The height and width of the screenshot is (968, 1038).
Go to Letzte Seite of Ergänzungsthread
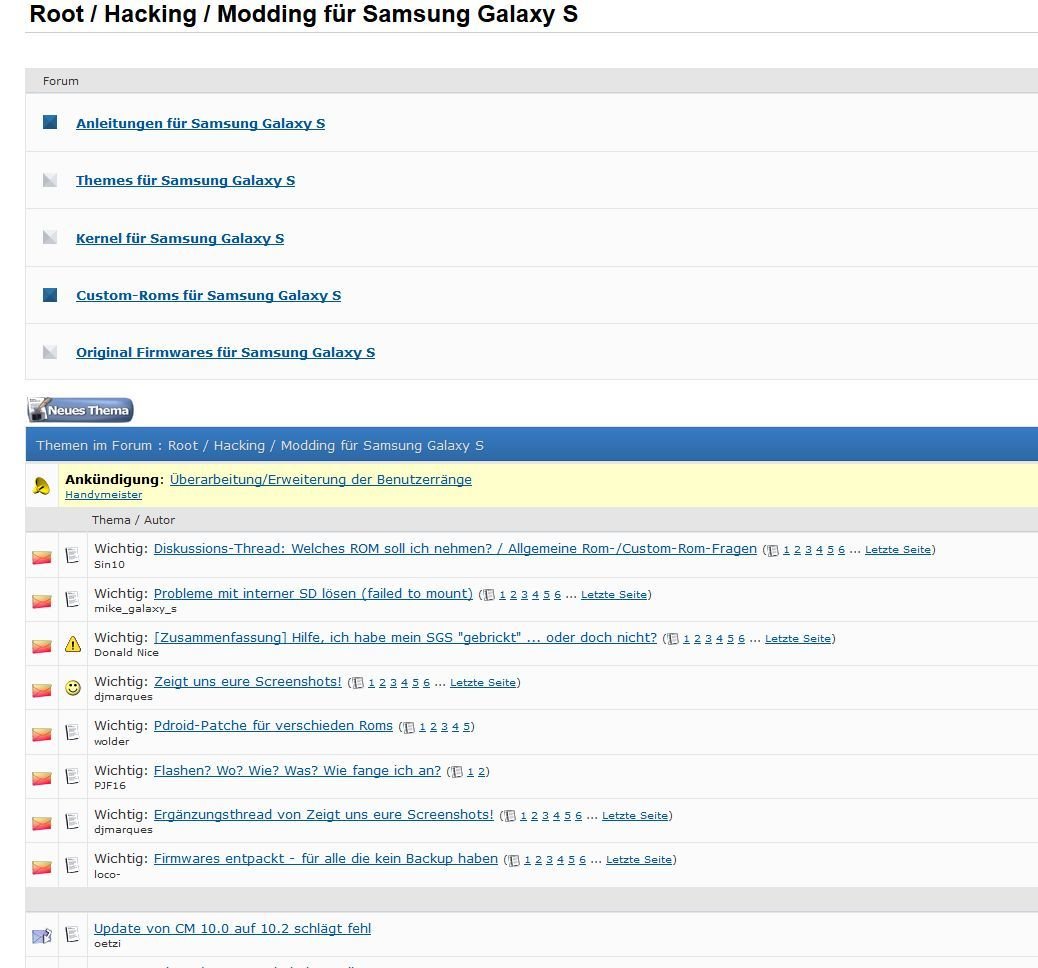[x=636, y=816]
